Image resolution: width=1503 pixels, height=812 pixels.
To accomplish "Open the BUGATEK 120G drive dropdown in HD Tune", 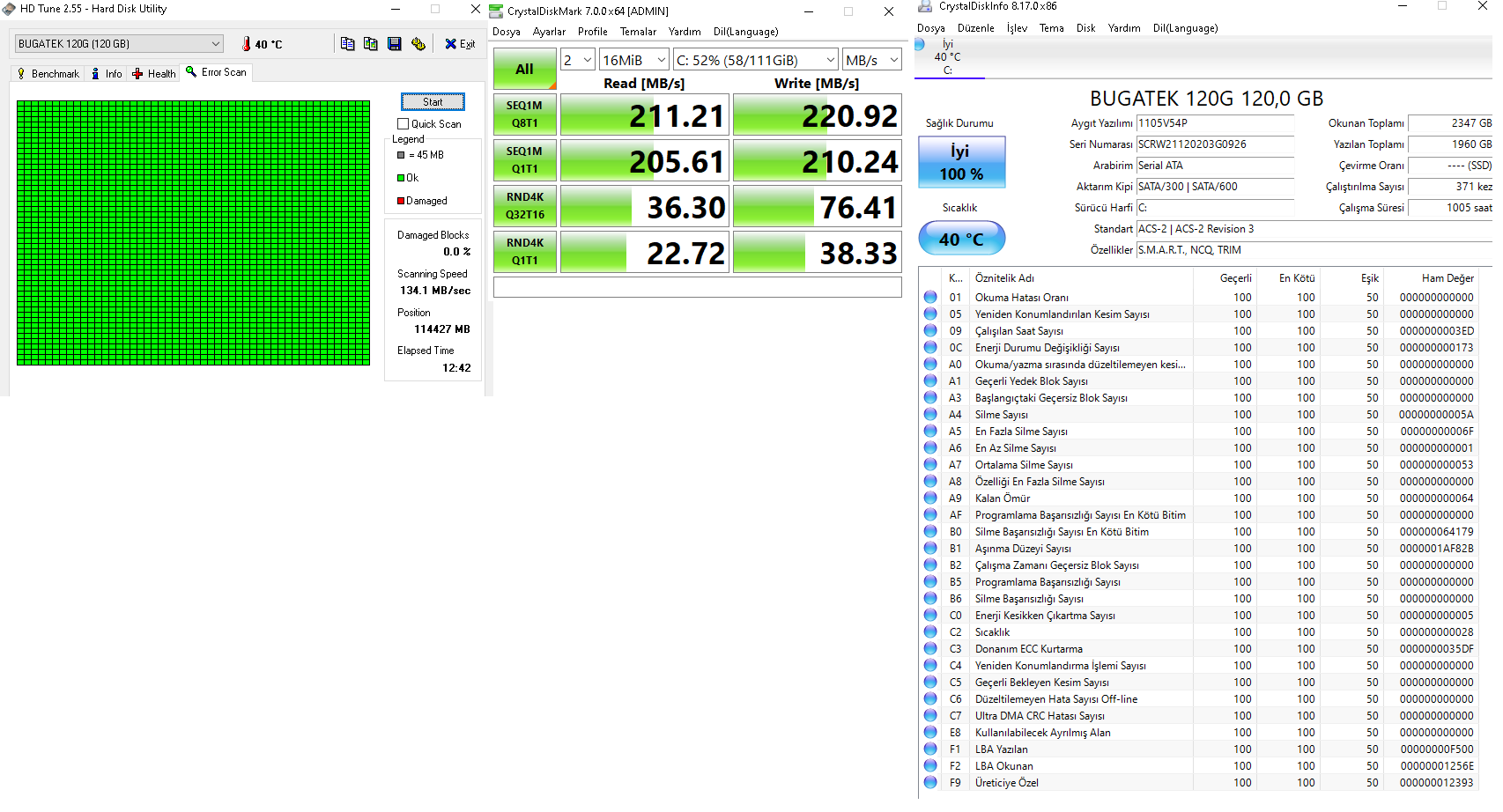I will click(119, 44).
